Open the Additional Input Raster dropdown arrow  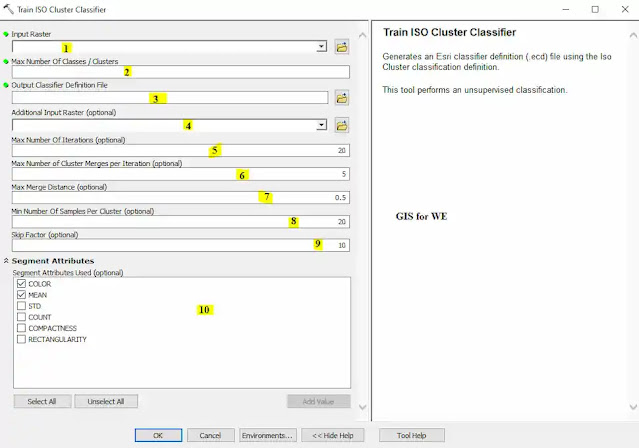[x=322, y=125]
